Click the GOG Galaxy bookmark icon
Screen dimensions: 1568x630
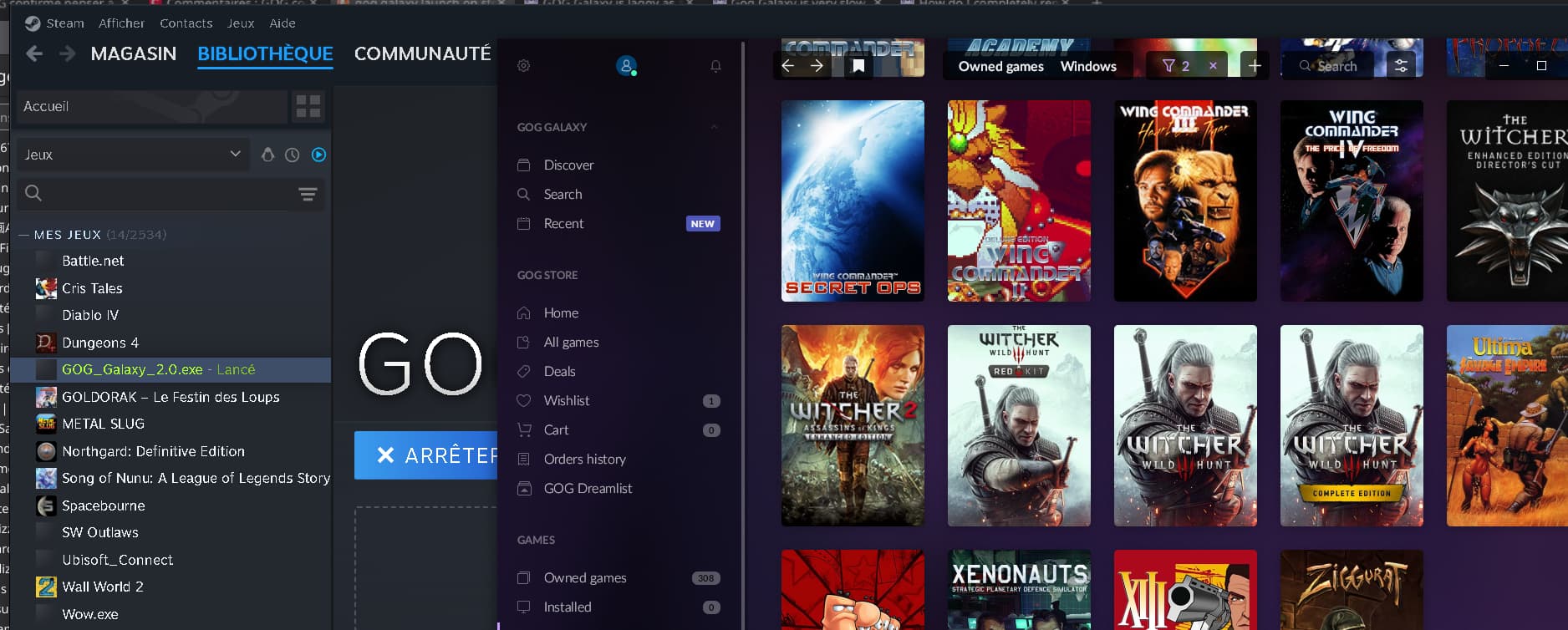click(x=858, y=65)
